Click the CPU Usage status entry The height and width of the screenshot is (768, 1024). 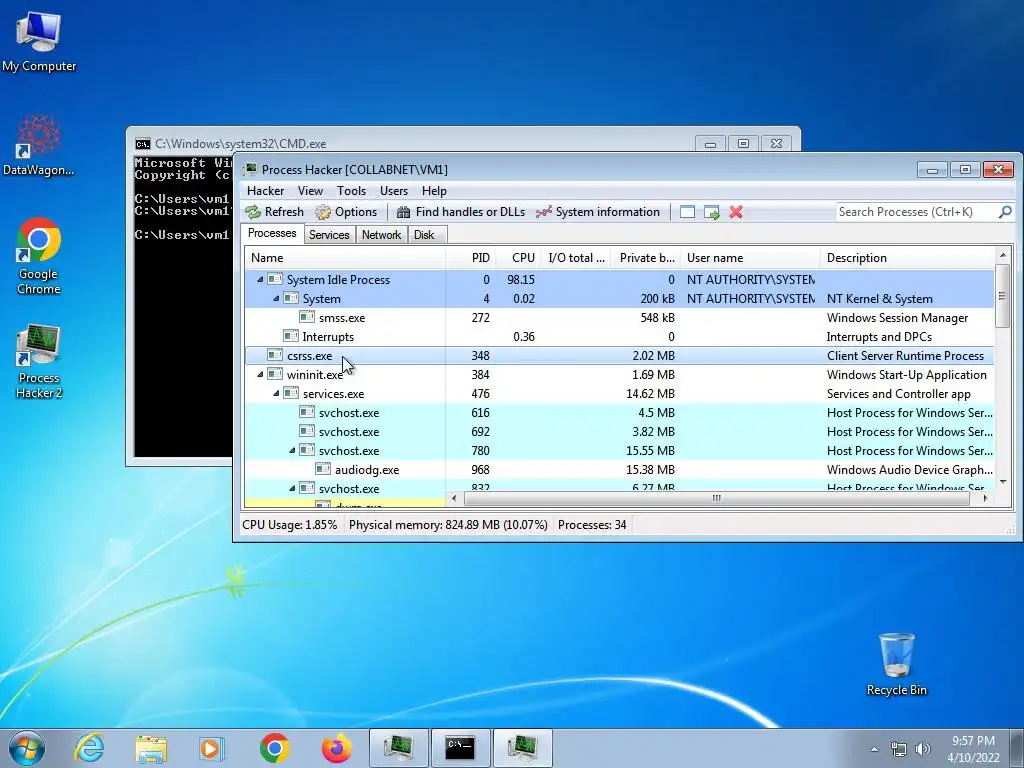[x=289, y=524]
